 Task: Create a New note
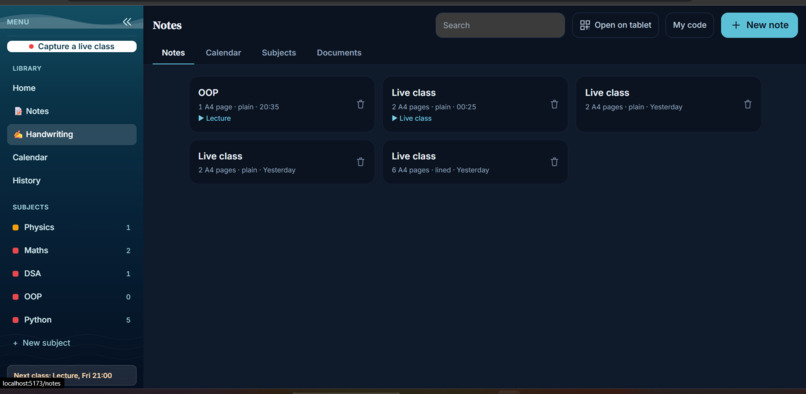759,25
